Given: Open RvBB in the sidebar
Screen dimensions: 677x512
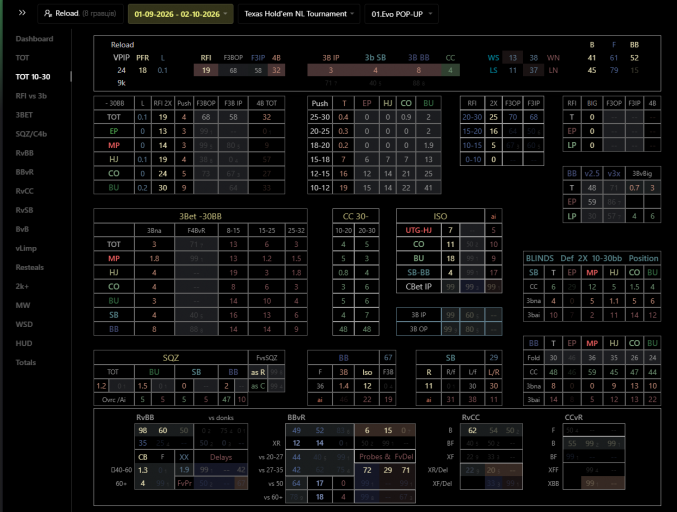Looking at the screenshot, I should (24, 153).
